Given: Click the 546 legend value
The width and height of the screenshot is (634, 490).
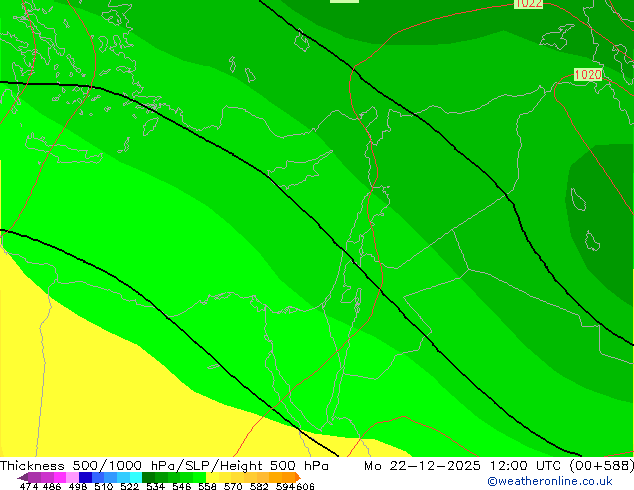Looking at the screenshot, I should point(181,486).
